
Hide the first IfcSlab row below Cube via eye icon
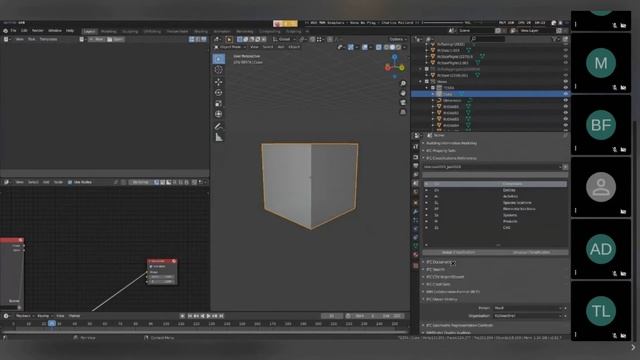[565, 106]
